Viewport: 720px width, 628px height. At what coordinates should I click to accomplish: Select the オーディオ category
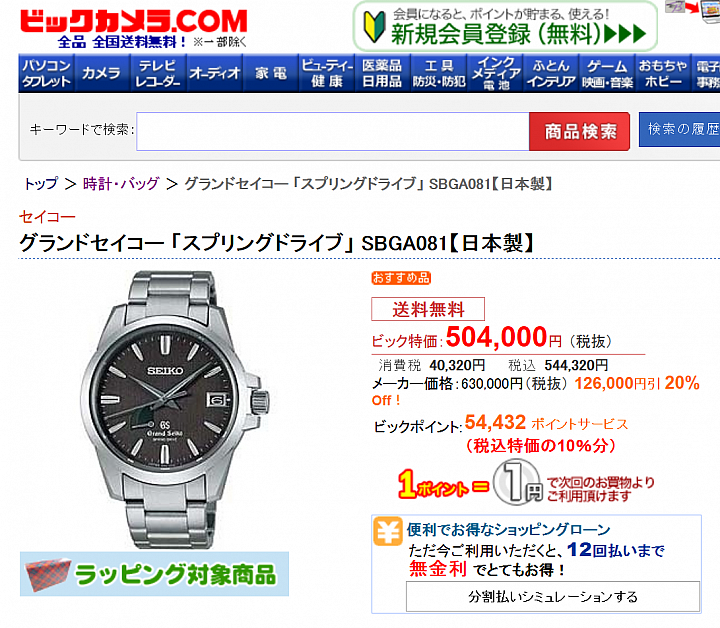(214, 73)
